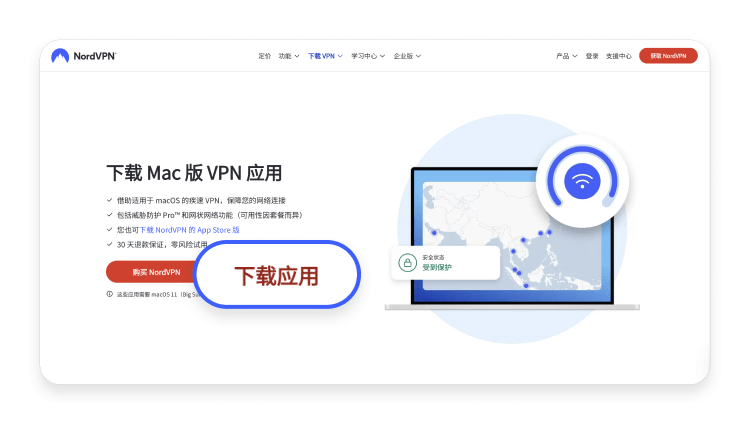The height and width of the screenshot is (425, 750).
Task: Open the 支援中心 support center
Action: coord(618,56)
